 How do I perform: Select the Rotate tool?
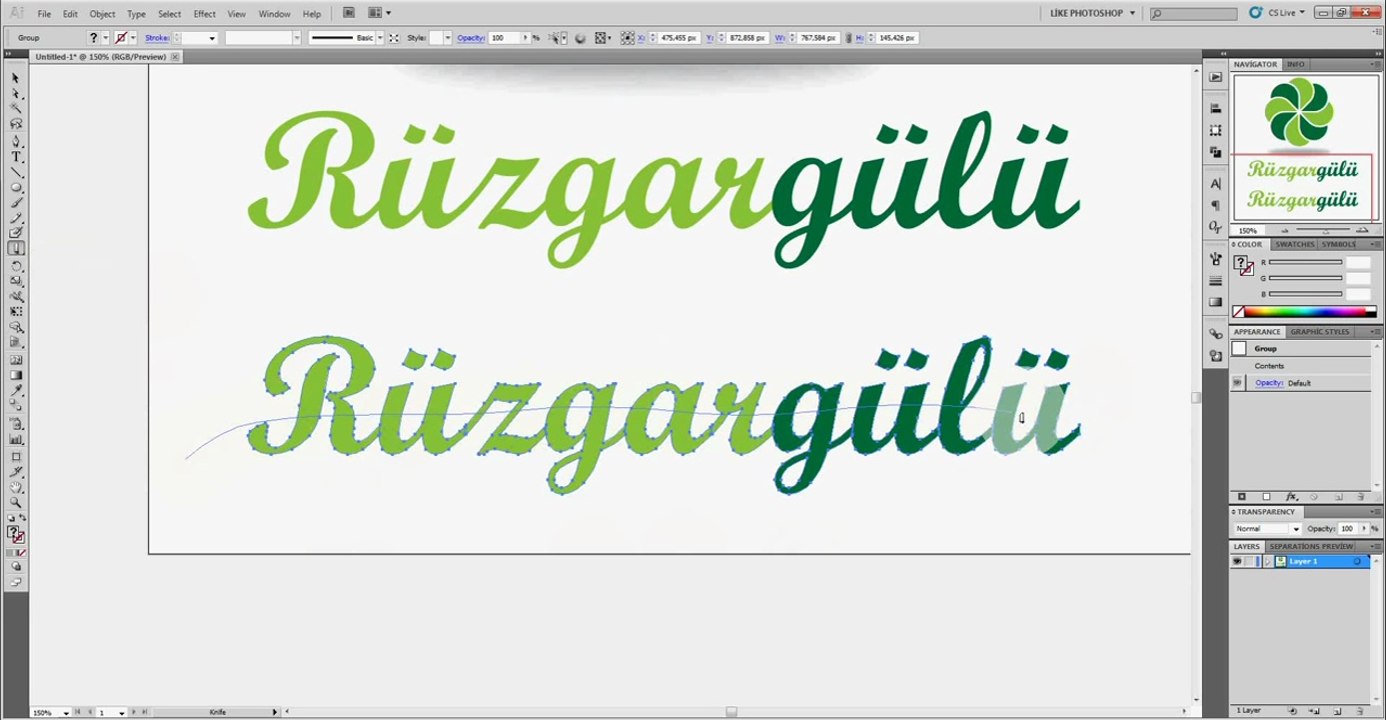coord(15,267)
